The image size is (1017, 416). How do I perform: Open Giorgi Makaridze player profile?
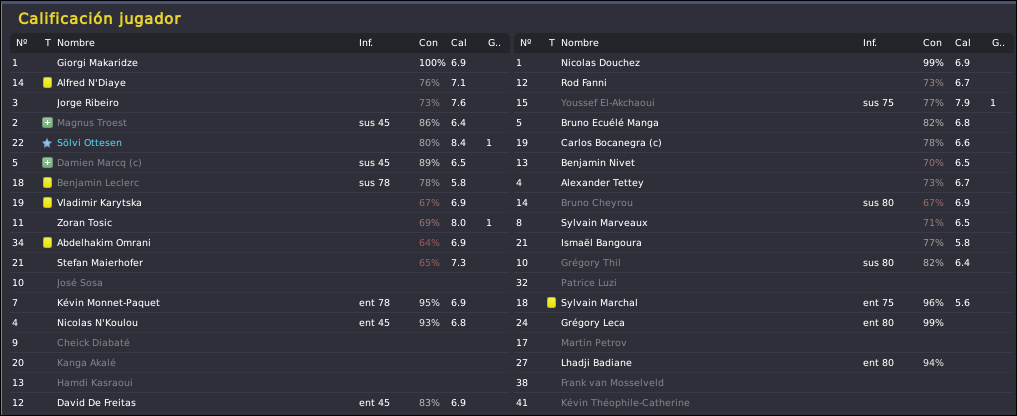[x=97, y=63]
